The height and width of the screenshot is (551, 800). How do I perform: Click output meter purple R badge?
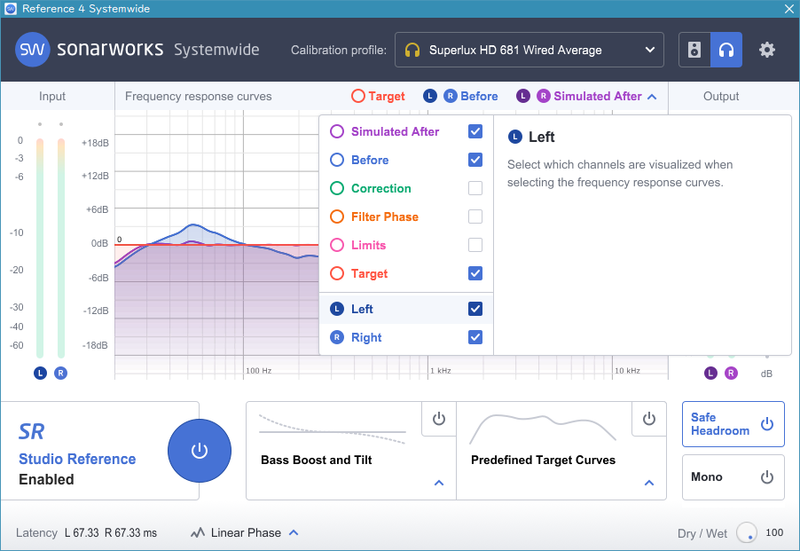[731, 373]
